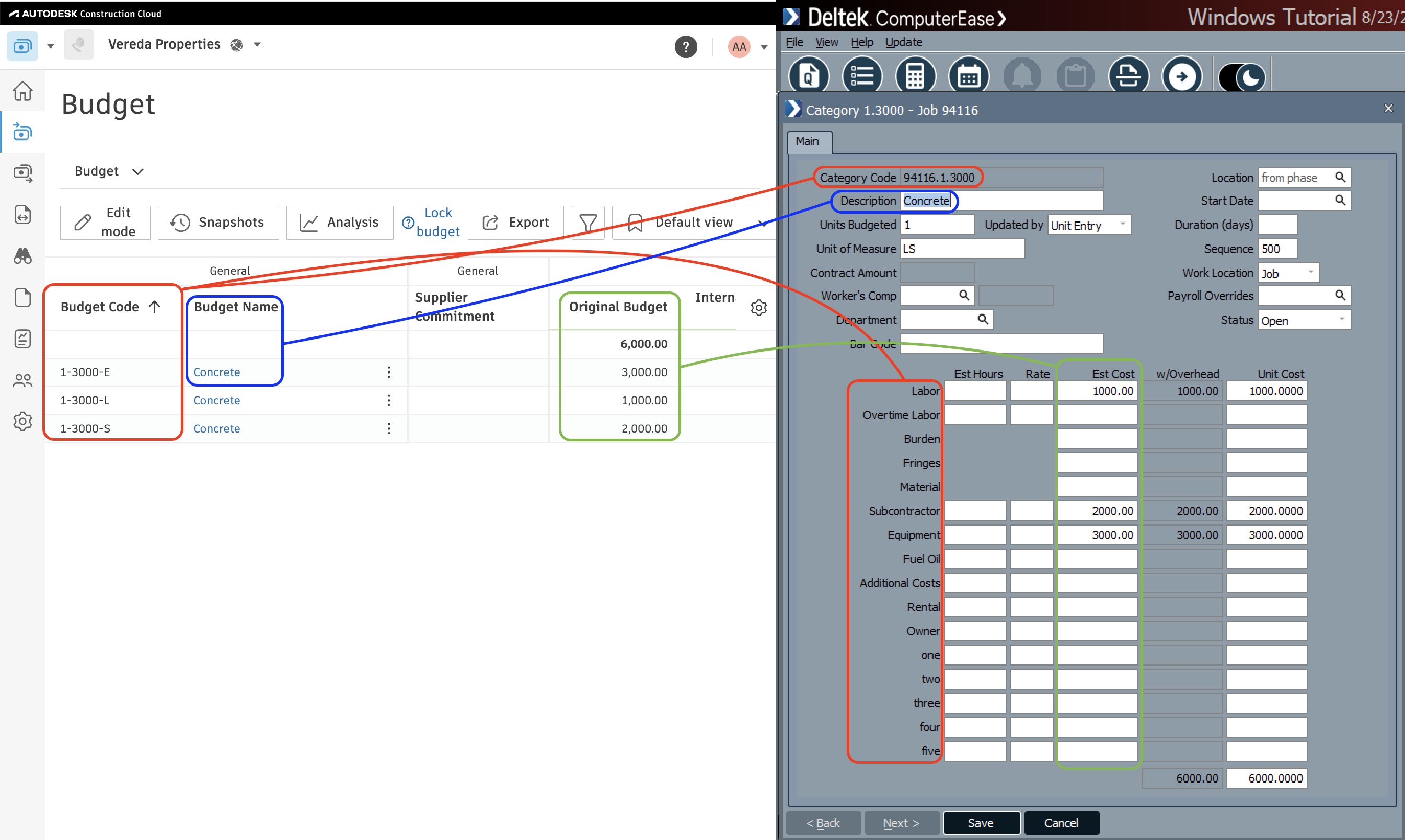Expand the Vereda Properties project dropdown
Viewport: 1405px width, 840px height.
(x=257, y=44)
